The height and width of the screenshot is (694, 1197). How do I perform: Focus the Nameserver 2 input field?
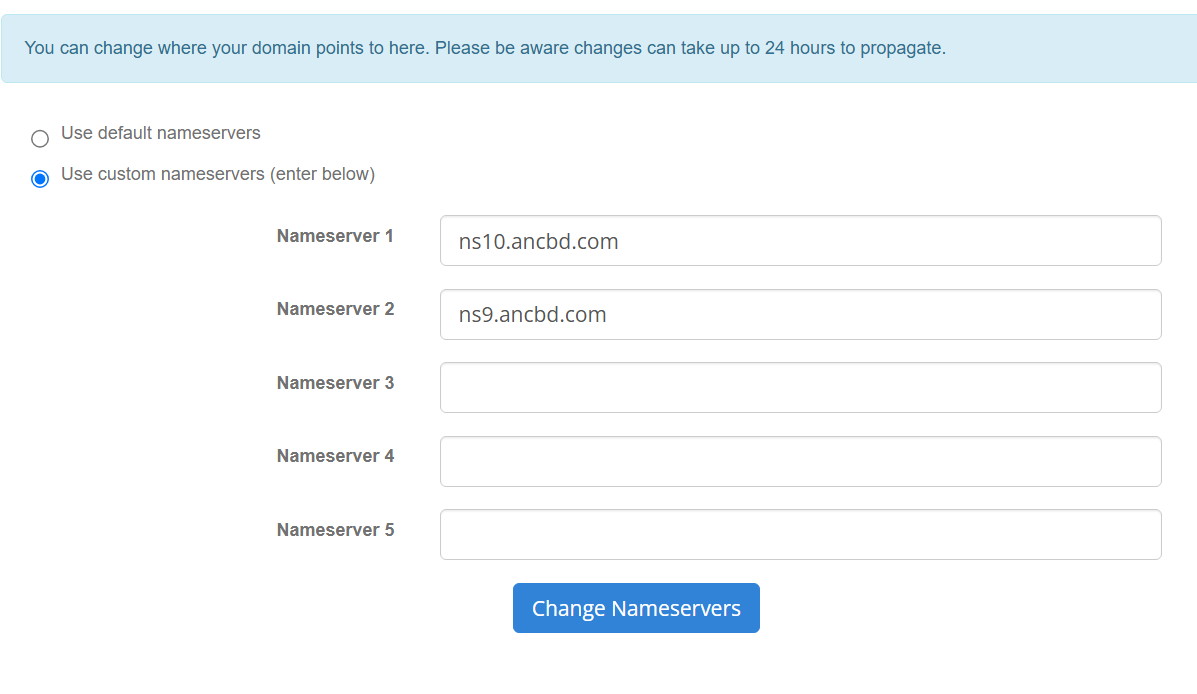[801, 315]
